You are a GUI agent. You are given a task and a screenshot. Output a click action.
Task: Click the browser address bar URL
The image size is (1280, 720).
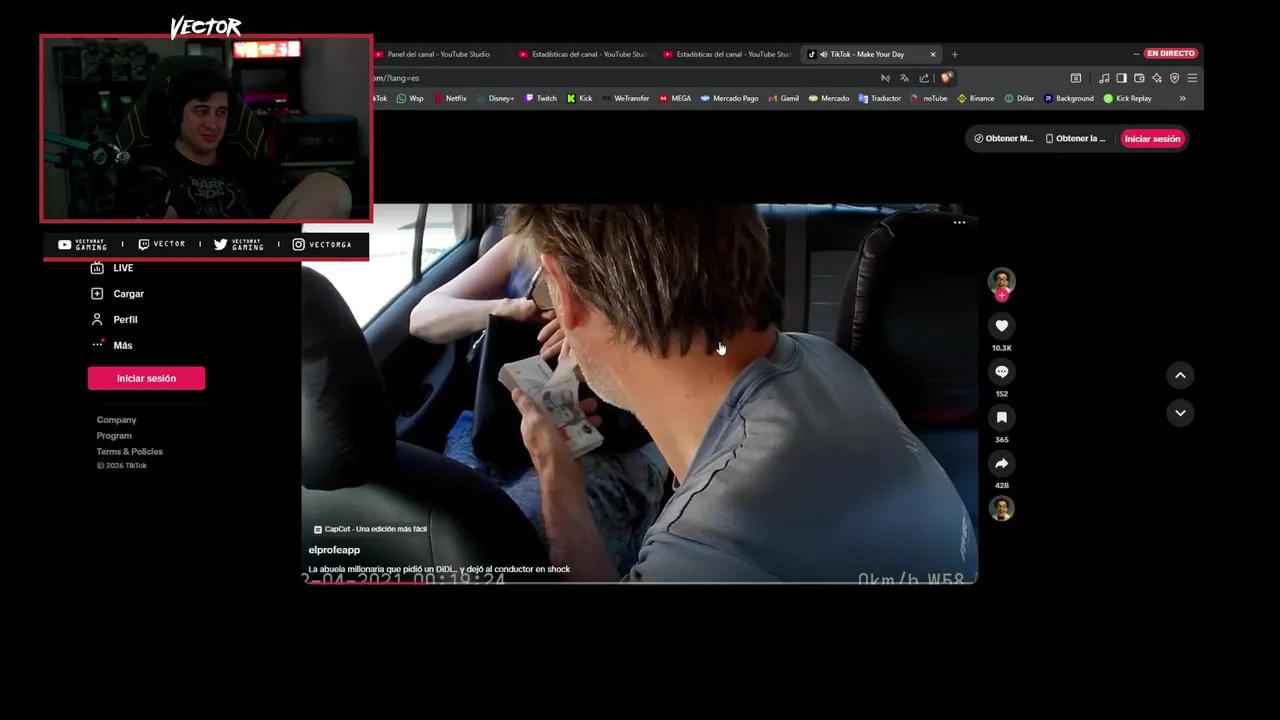point(396,78)
